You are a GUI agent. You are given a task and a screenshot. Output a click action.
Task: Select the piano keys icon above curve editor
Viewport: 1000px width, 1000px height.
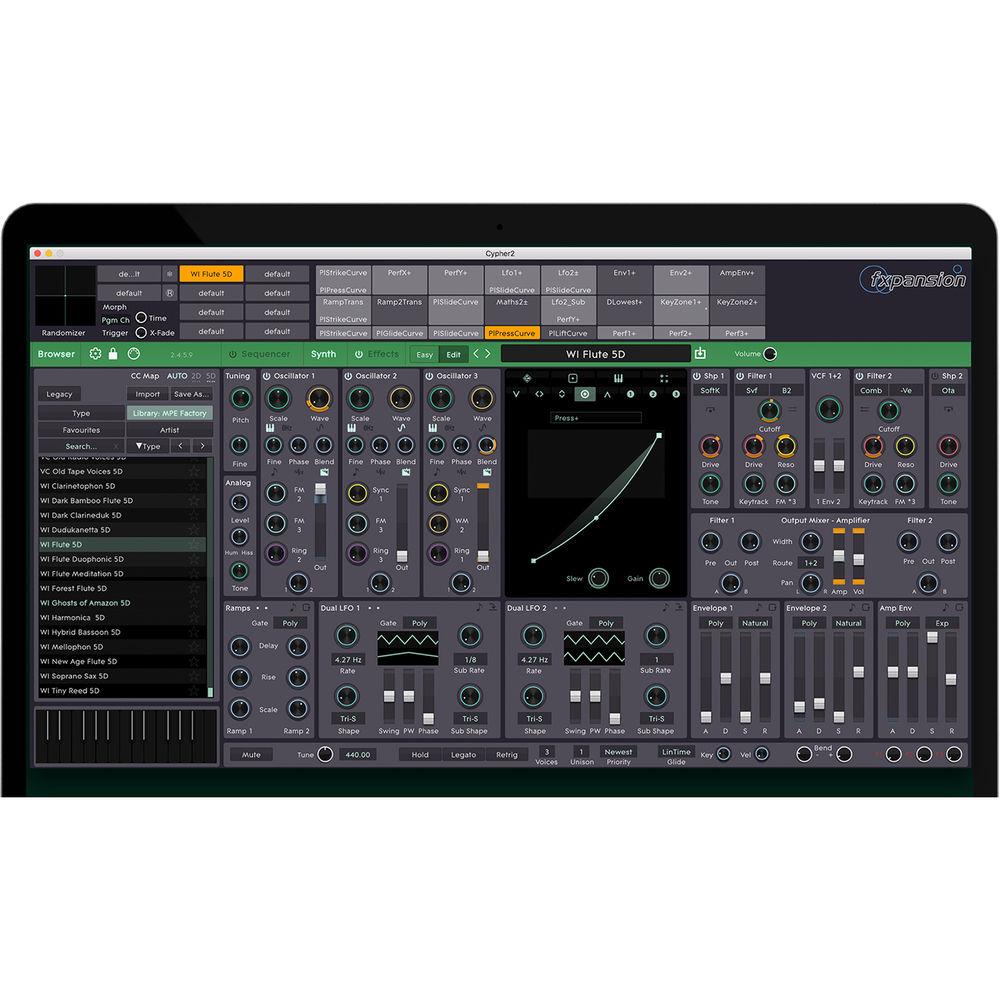point(619,378)
